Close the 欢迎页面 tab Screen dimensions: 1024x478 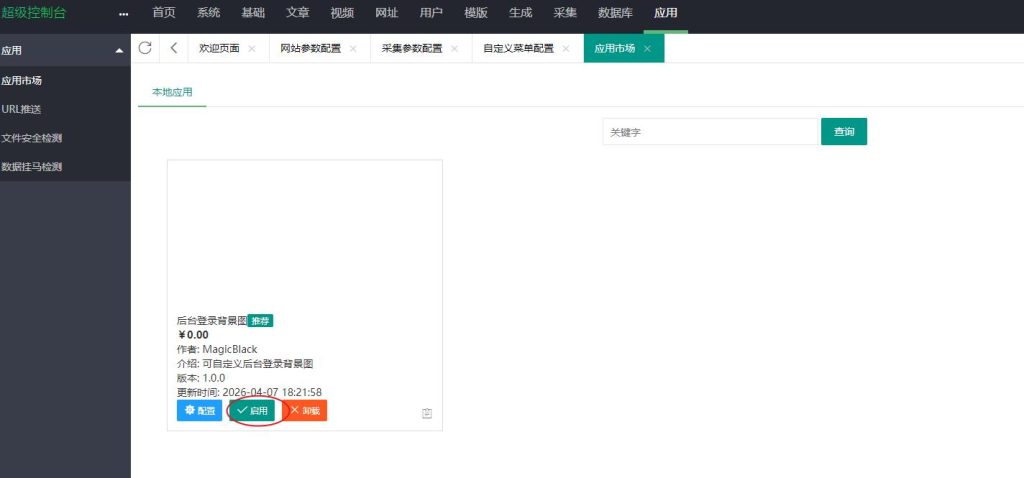click(252, 48)
